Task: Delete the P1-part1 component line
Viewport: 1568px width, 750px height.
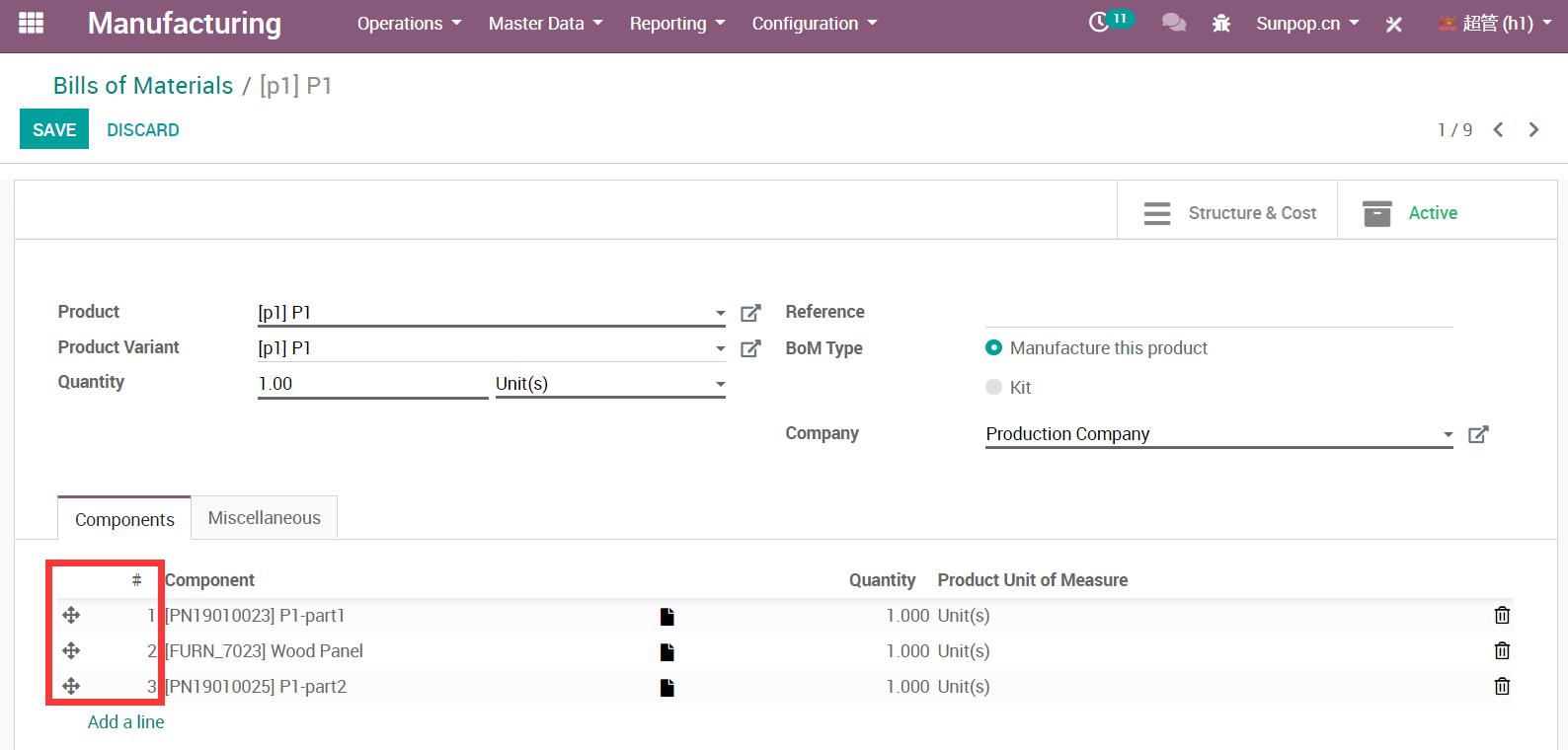Action: pos(1502,616)
